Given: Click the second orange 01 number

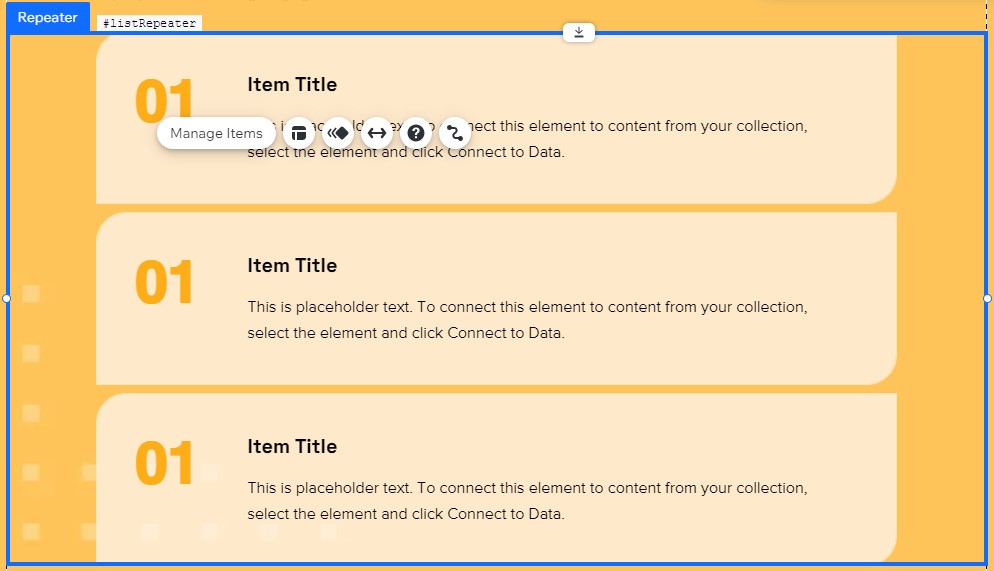Looking at the screenshot, I should point(164,281).
